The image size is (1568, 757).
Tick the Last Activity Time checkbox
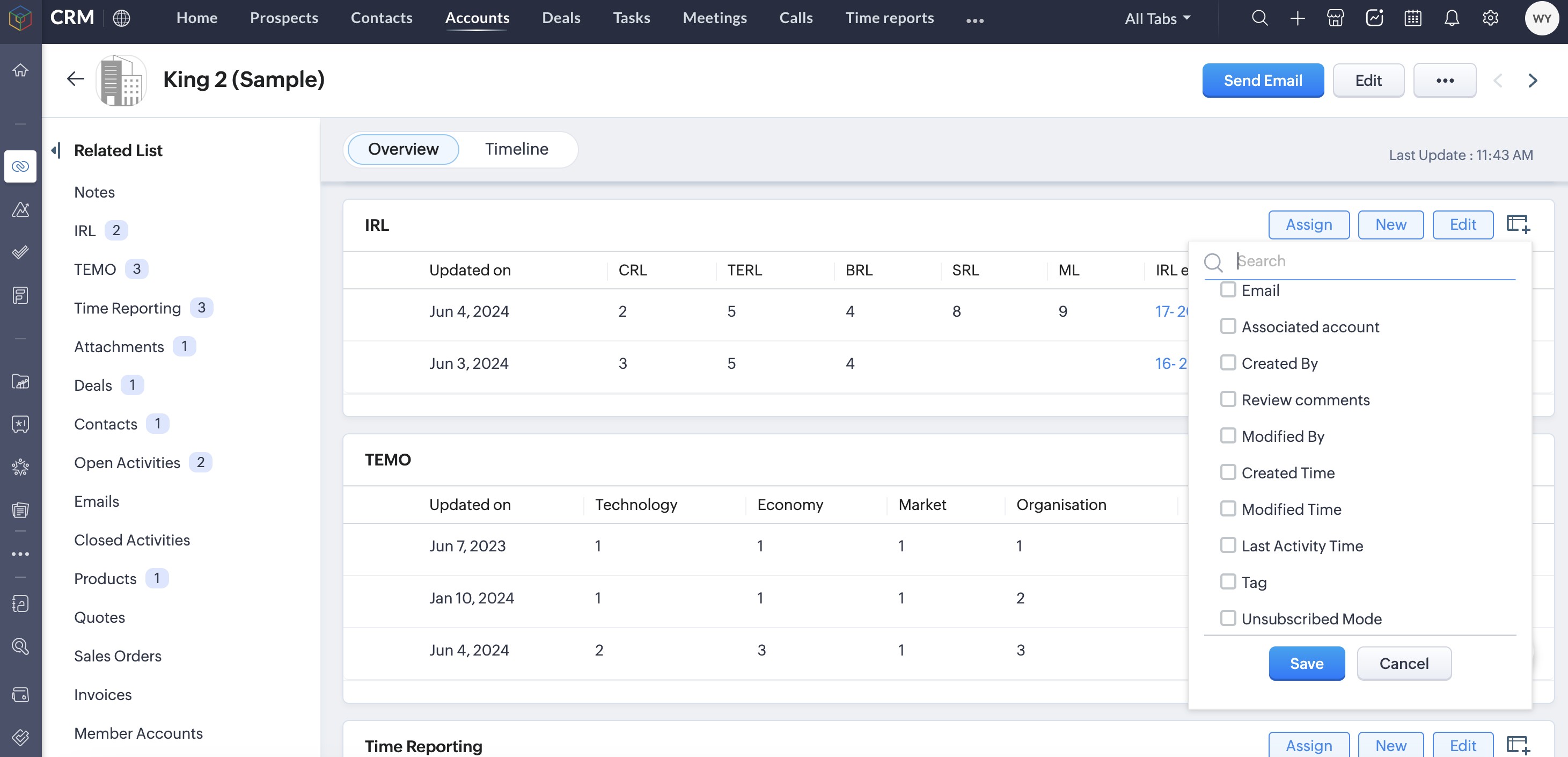click(1228, 545)
